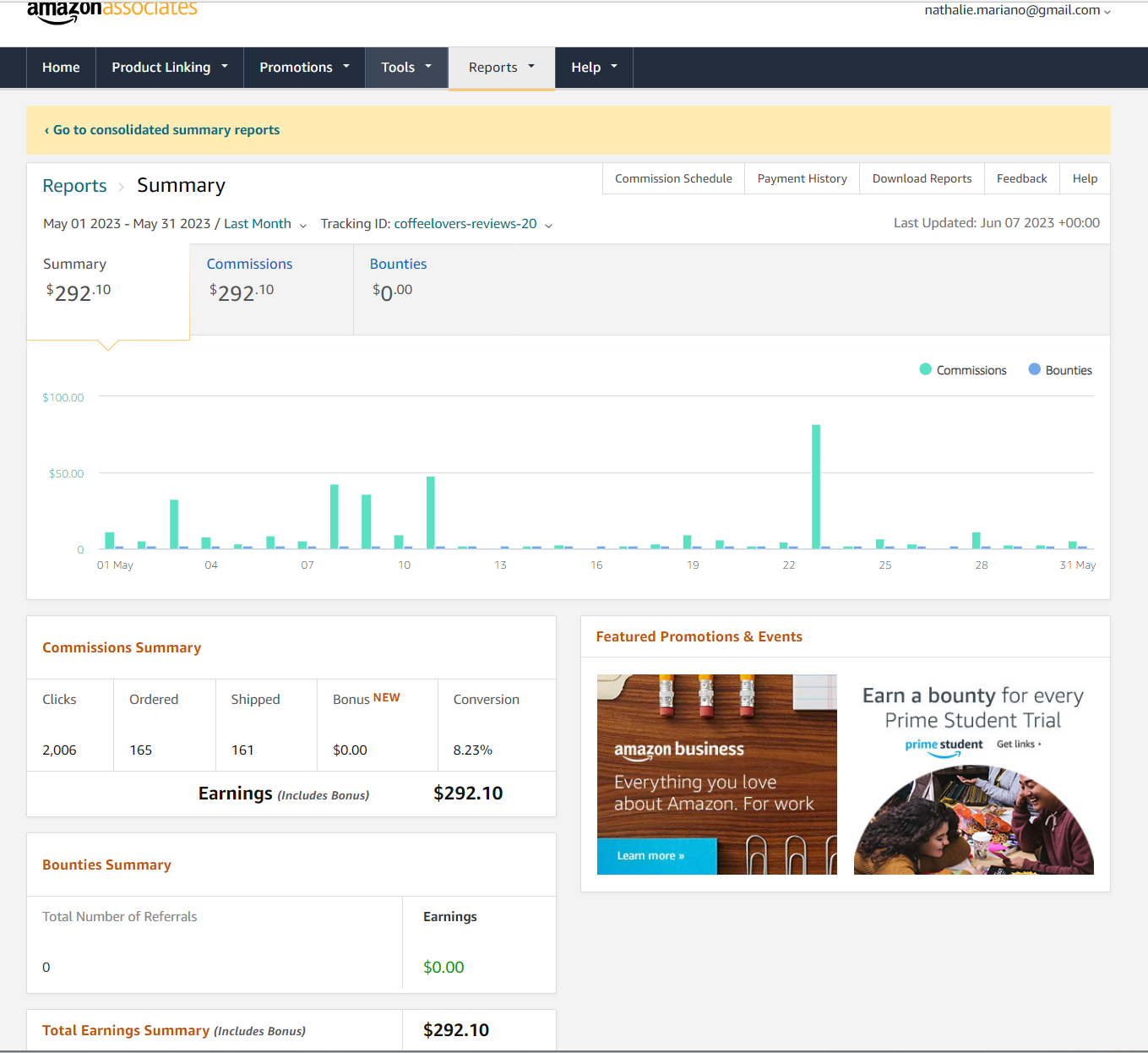Viewport: 1148px width, 1053px height.
Task: Click the Feedback button
Action: click(1021, 178)
